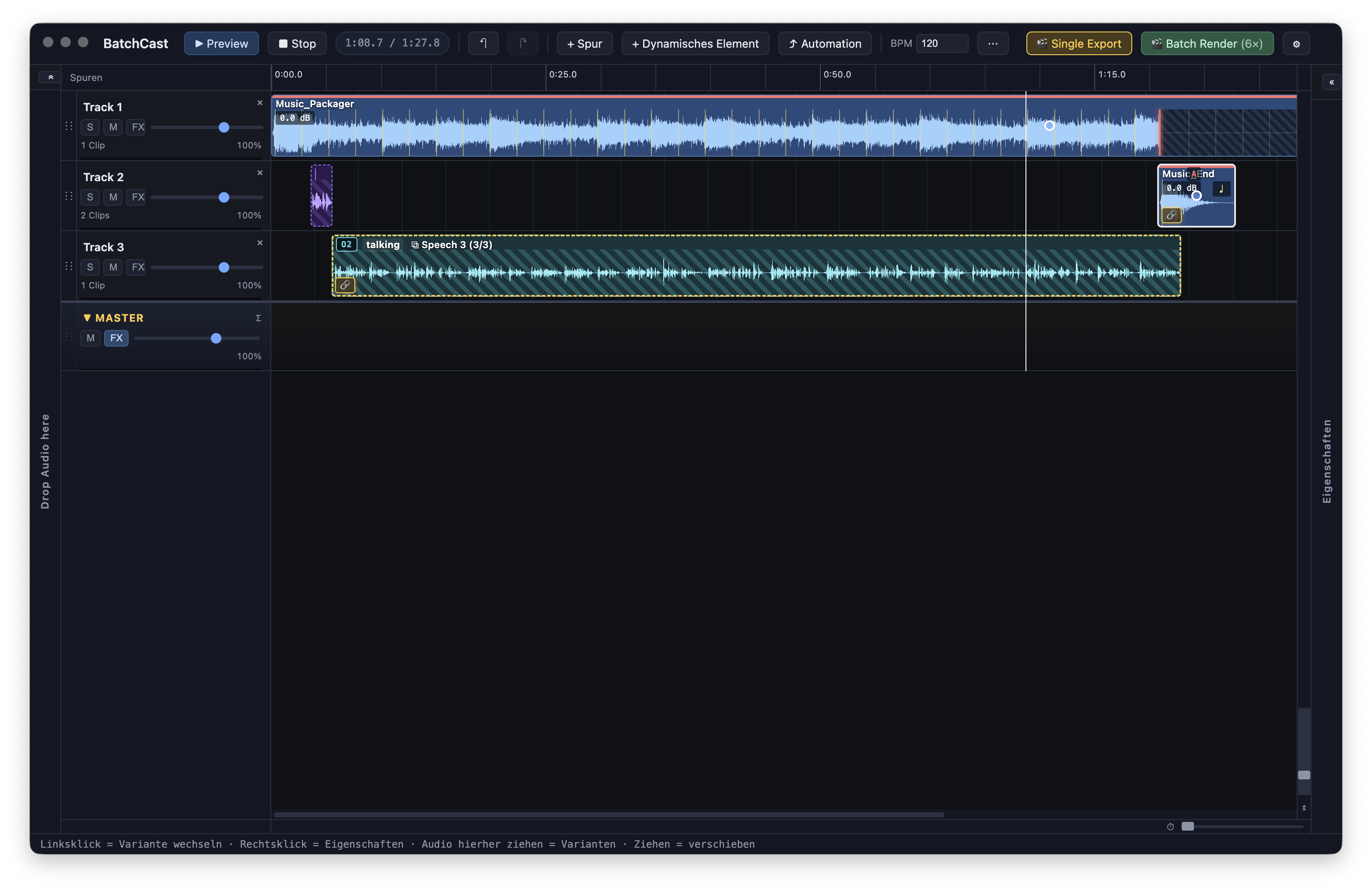
Task: Click the Single Export button
Action: click(x=1078, y=43)
